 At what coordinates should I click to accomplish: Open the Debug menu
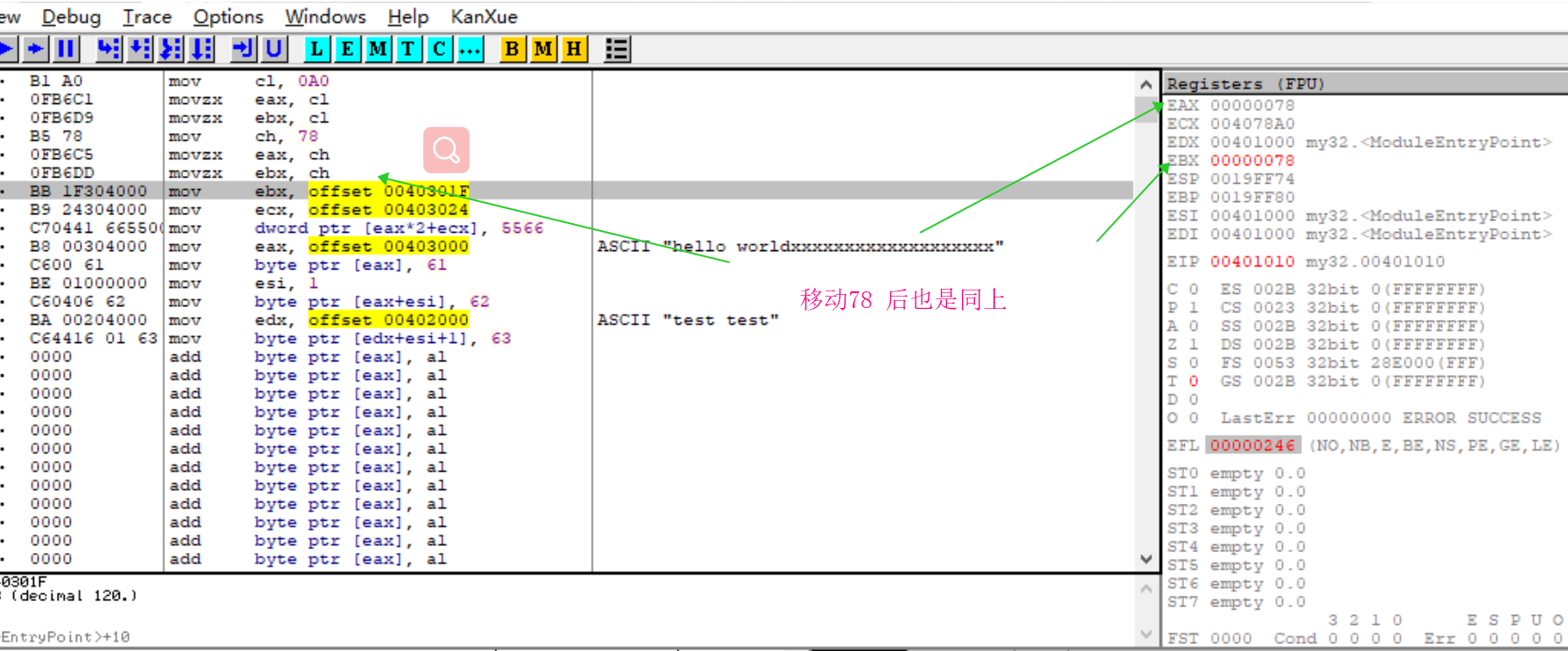(71, 17)
